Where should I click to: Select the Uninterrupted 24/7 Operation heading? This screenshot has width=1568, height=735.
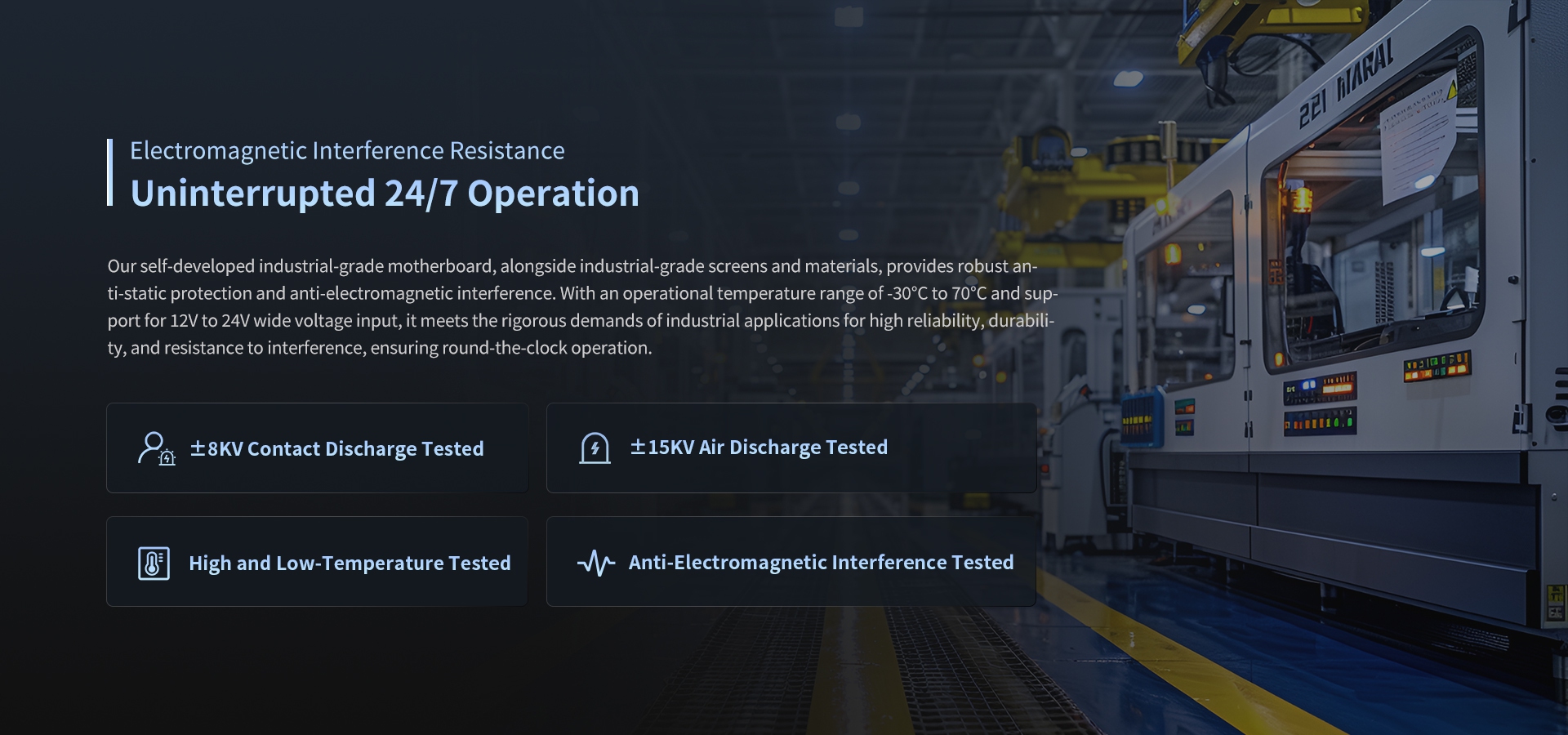[x=385, y=194]
